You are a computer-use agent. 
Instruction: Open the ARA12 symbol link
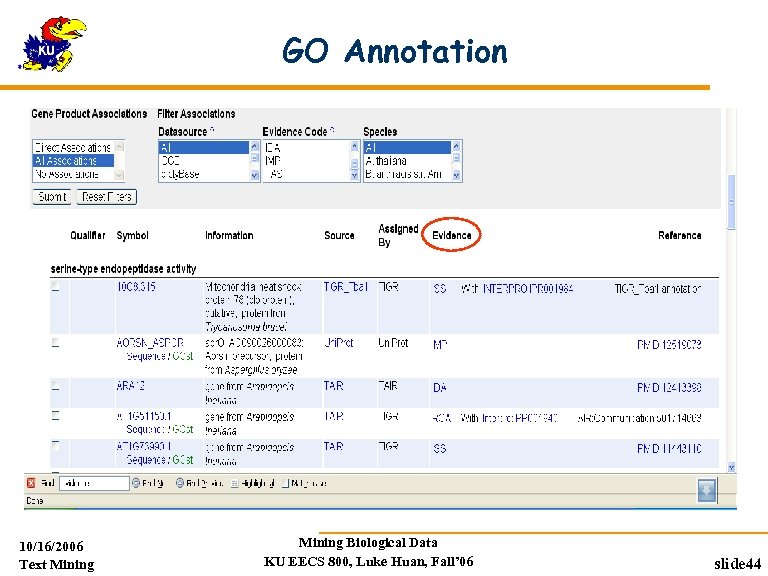pyautogui.click(x=131, y=386)
